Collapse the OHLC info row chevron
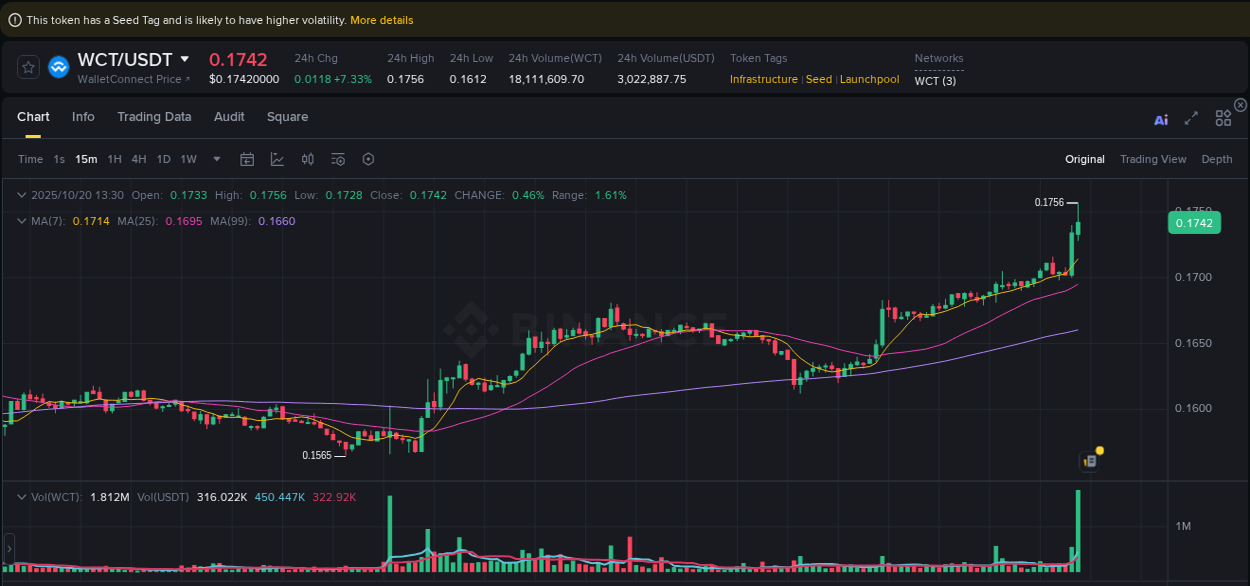Viewport: 1250px width, 586px height. point(22,195)
